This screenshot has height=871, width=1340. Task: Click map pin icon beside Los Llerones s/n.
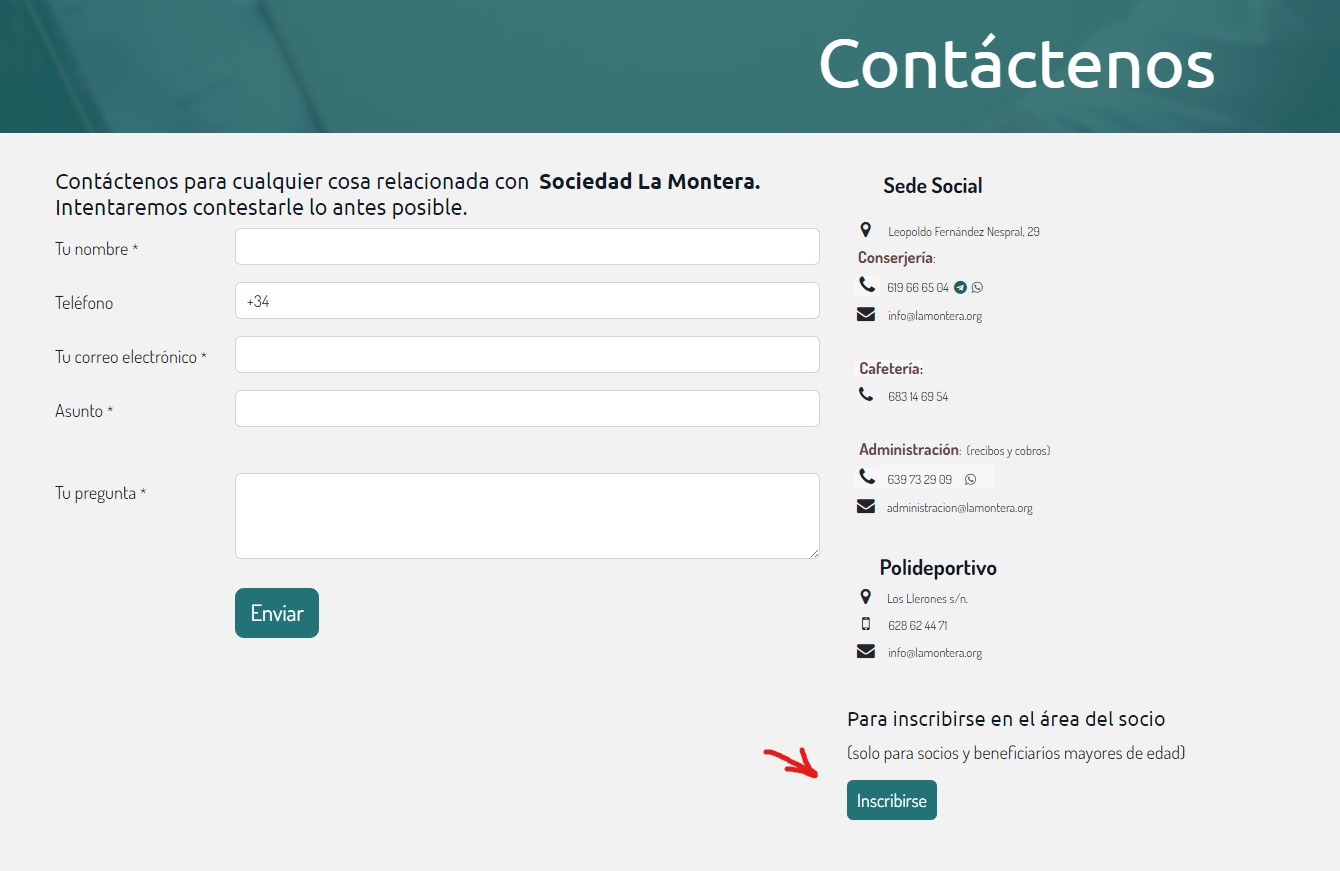[x=866, y=597]
